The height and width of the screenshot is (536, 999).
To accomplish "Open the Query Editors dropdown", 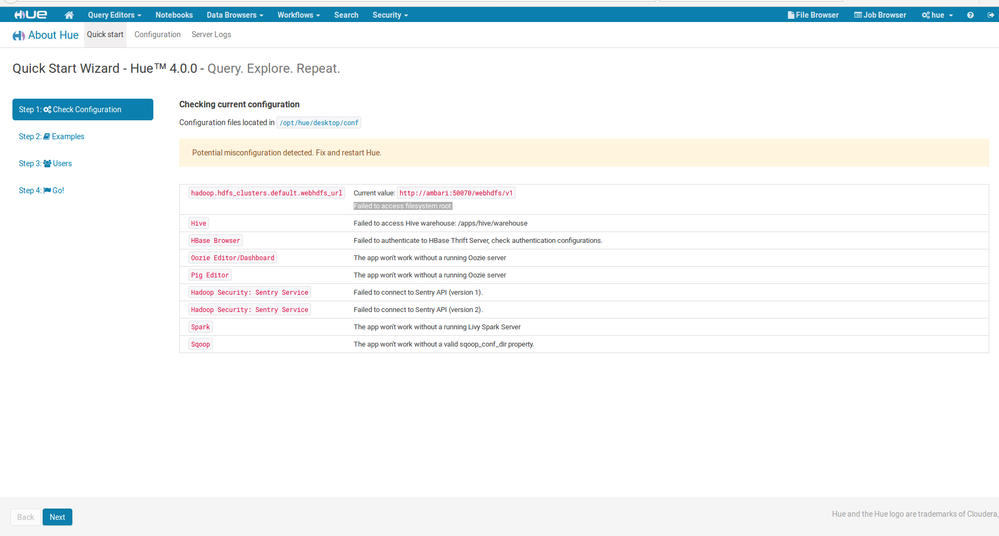I will pos(115,15).
